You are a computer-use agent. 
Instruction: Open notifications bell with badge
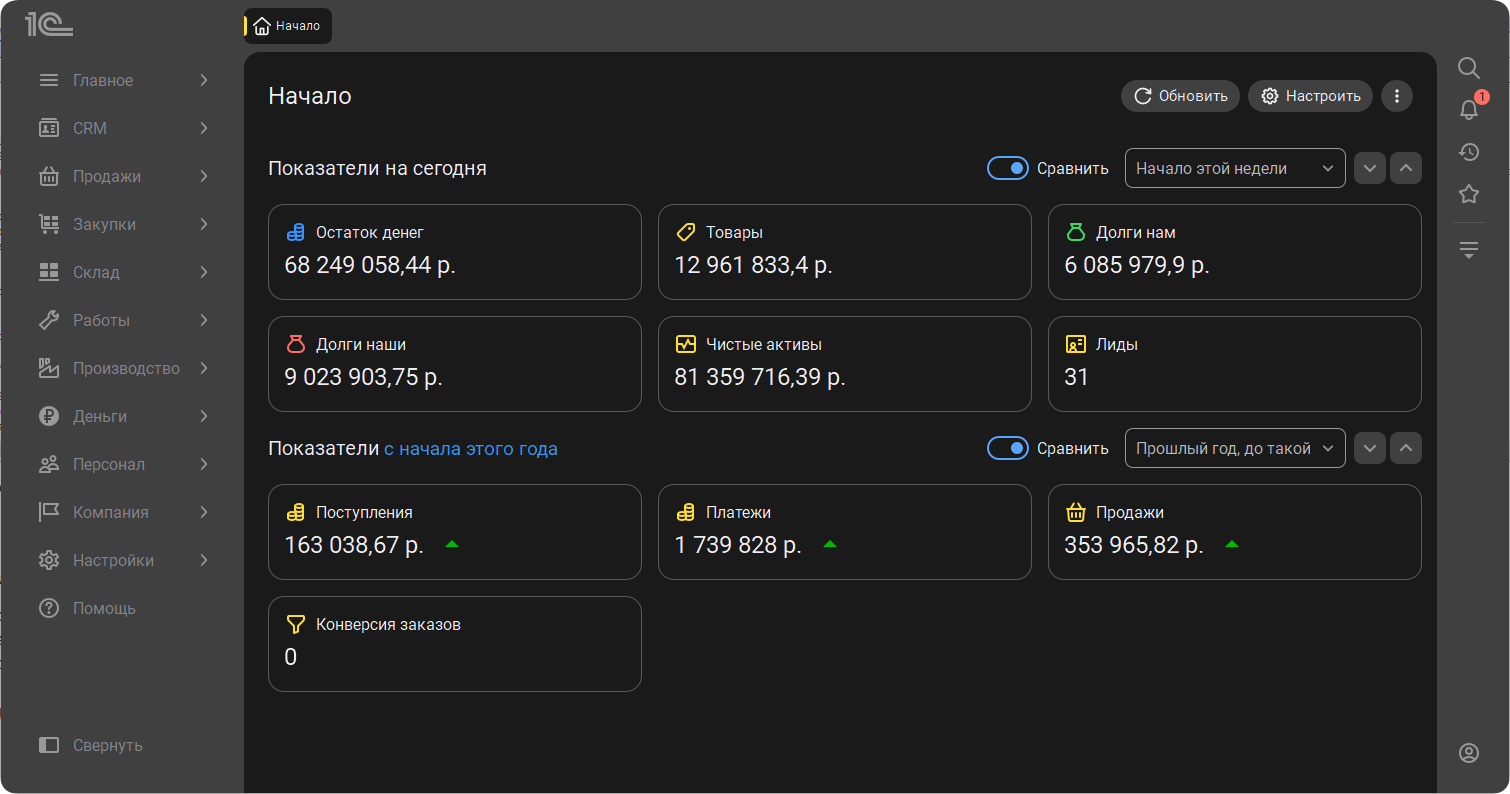point(1469,110)
